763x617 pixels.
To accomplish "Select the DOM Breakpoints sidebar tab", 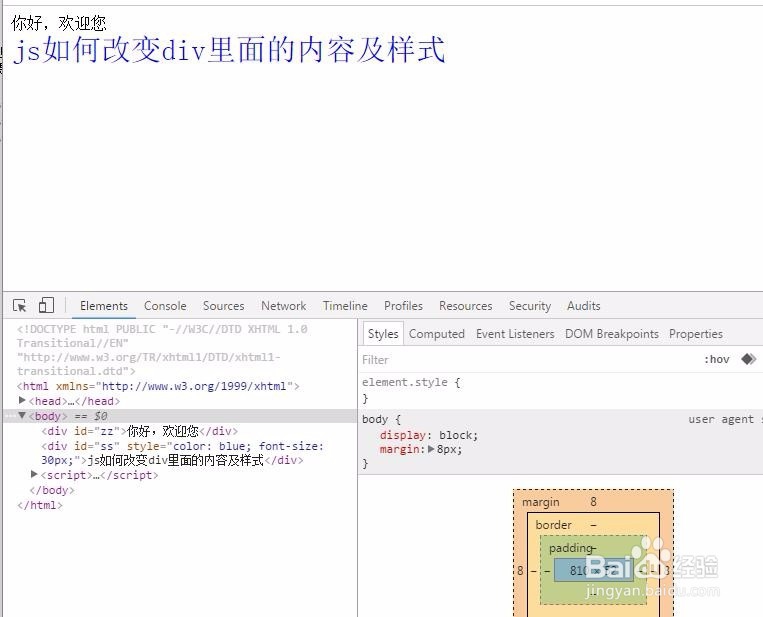I will [x=612, y=334].
